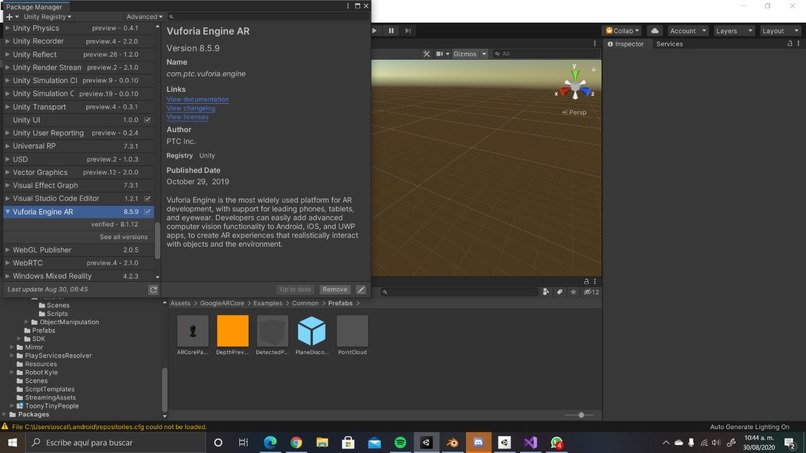This screenshot has width=806, height=453.
Task: Click Common in the breadcrumb path
Action: point(305,303)
